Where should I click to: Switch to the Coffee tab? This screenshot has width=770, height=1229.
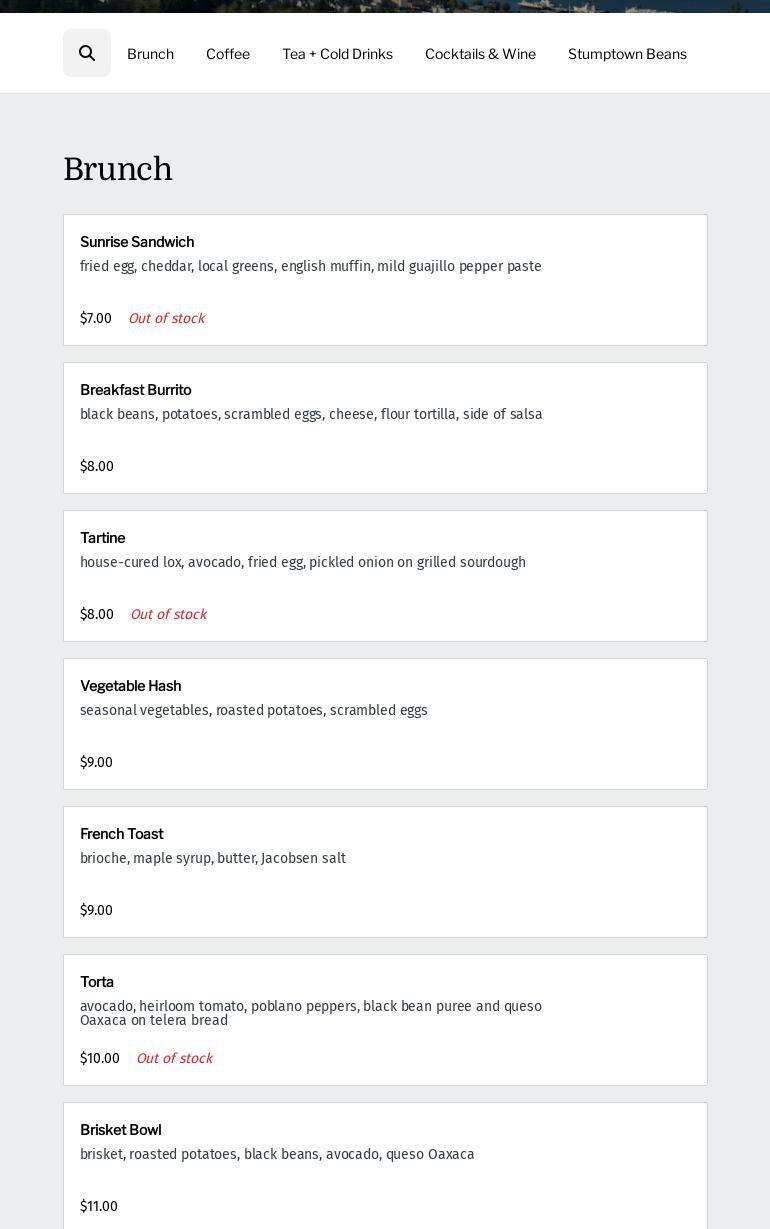click(x=228, y=54)
